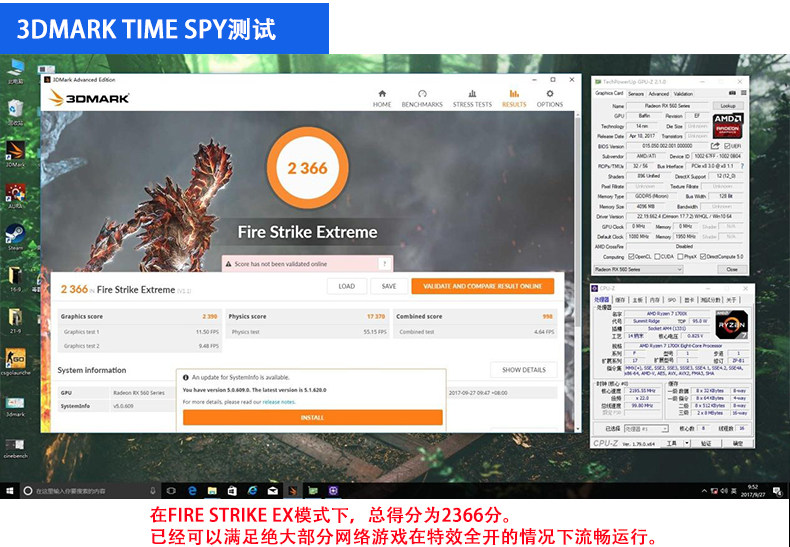Open the Windows Start menu
Image resolution: width=790 pixels, height=547 pixels.
[x=10, y=491]
